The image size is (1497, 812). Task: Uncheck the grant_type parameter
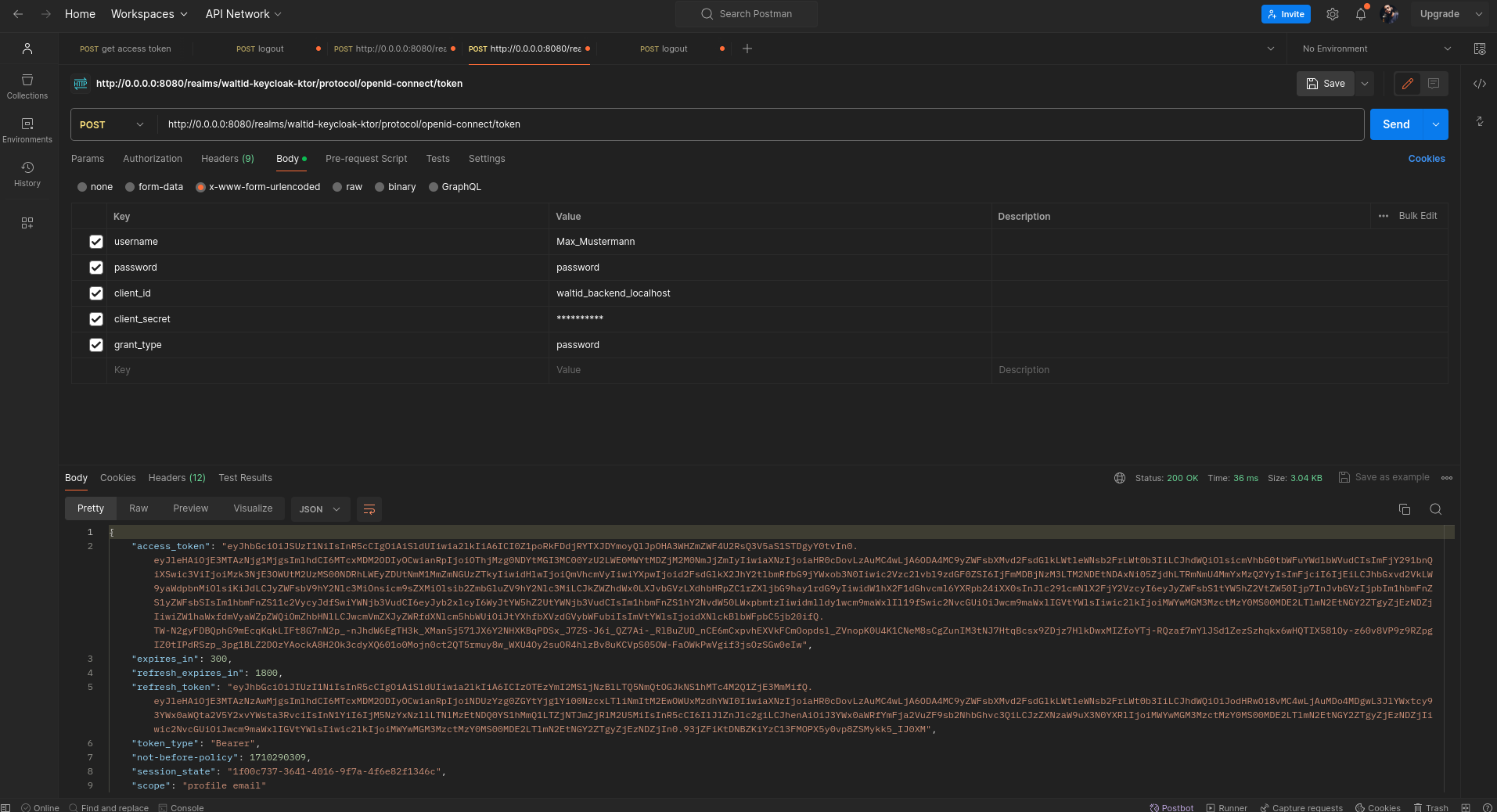point(96,345)
